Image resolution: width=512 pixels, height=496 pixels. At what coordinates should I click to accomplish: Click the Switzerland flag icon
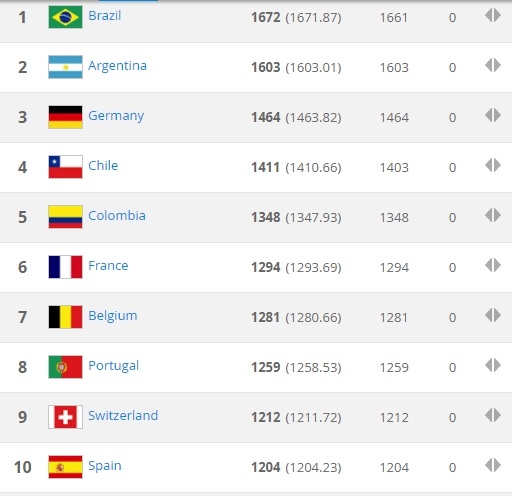(65, 417)
